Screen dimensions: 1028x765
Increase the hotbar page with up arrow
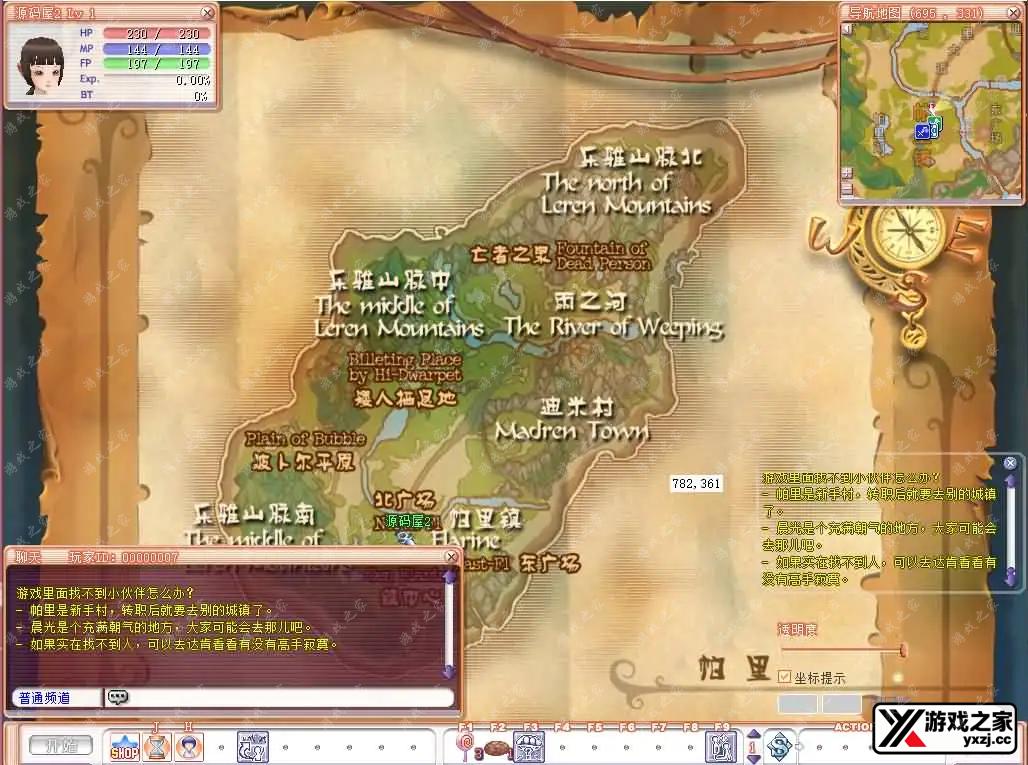coord(754,736)
